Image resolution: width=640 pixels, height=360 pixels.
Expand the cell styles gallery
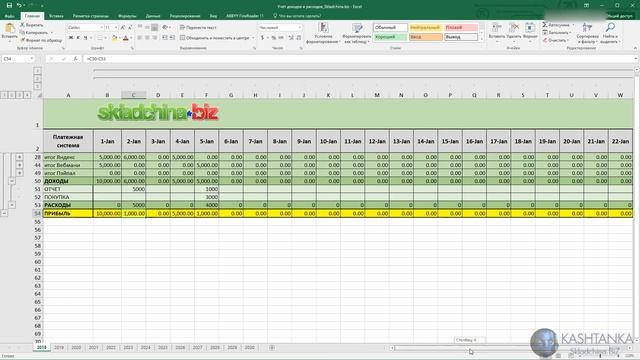(x=482, y=39)
